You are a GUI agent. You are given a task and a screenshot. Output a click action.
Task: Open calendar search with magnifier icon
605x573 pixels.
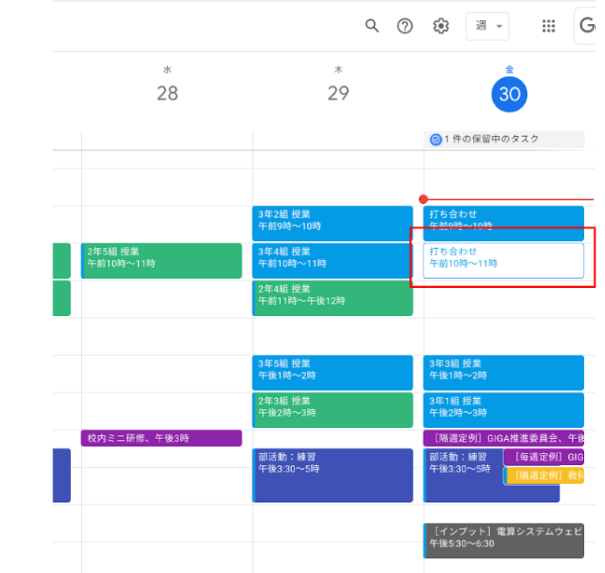(372, 26)
